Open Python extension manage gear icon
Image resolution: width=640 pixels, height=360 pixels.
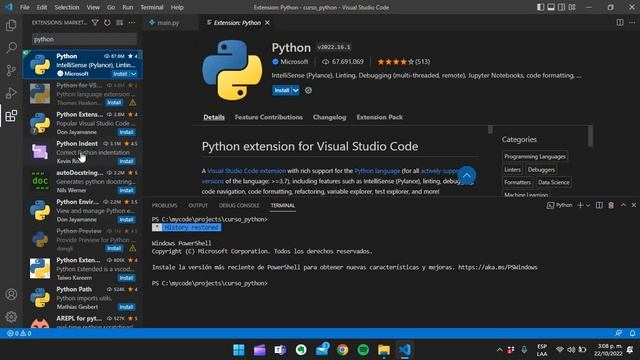[309, 91]
